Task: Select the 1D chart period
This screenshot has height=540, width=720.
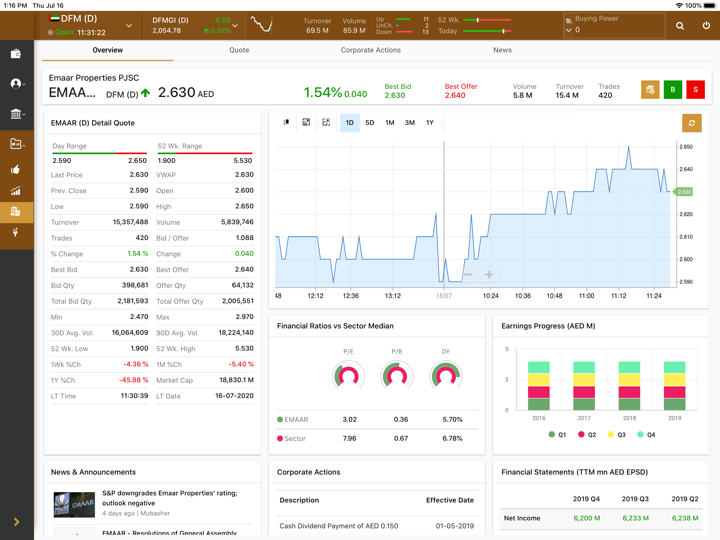Action: tap(349, 123)
